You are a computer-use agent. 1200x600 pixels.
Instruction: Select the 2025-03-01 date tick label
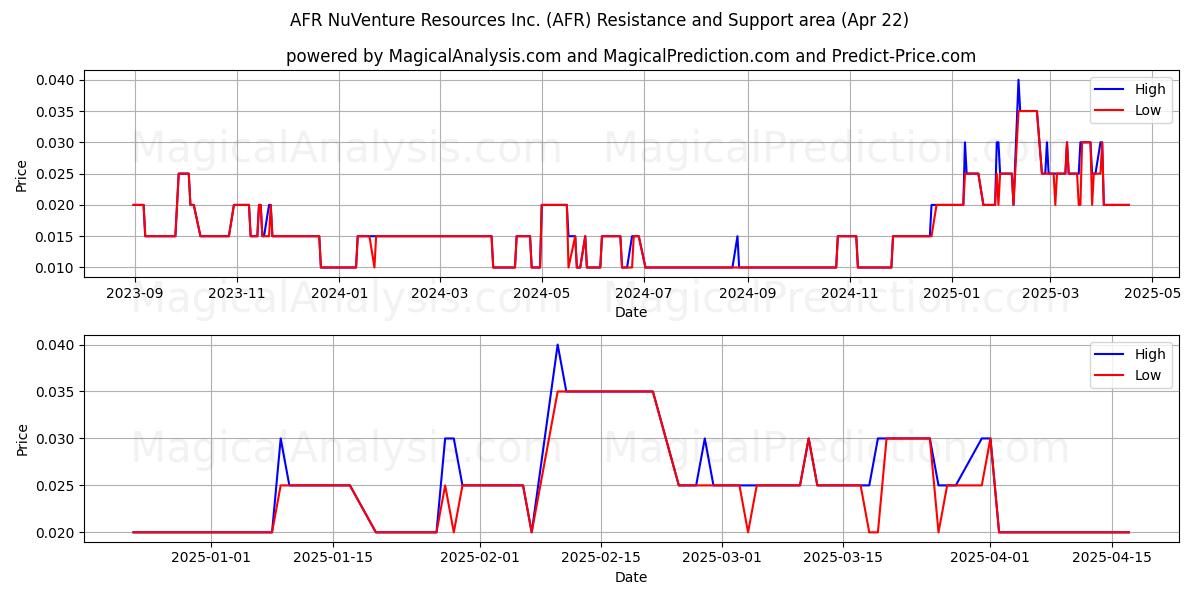[x=722, y=558]
